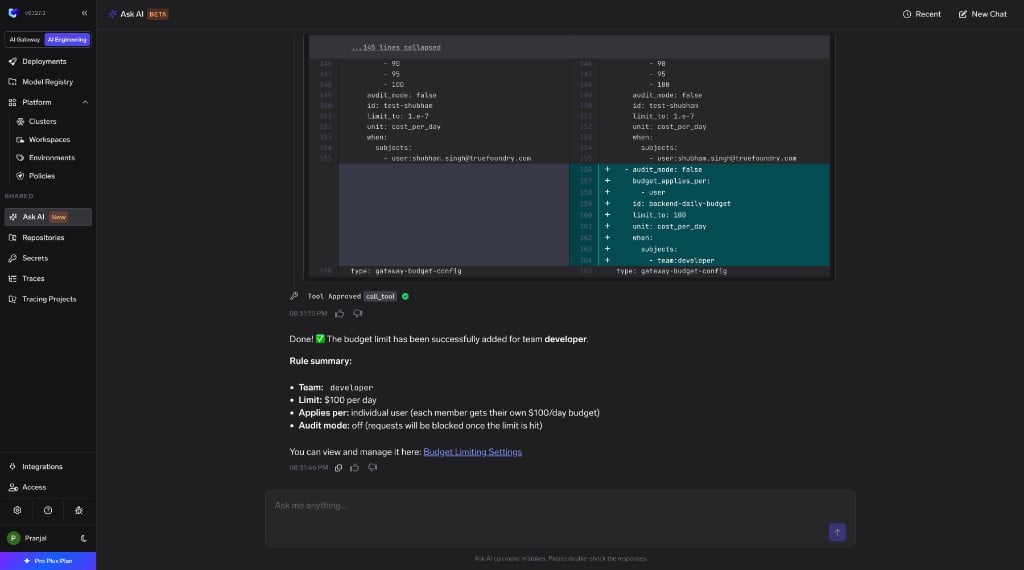Click the diff line '- team:developer'
This screenshot has height=570, width=1024.
pos(681,261)
